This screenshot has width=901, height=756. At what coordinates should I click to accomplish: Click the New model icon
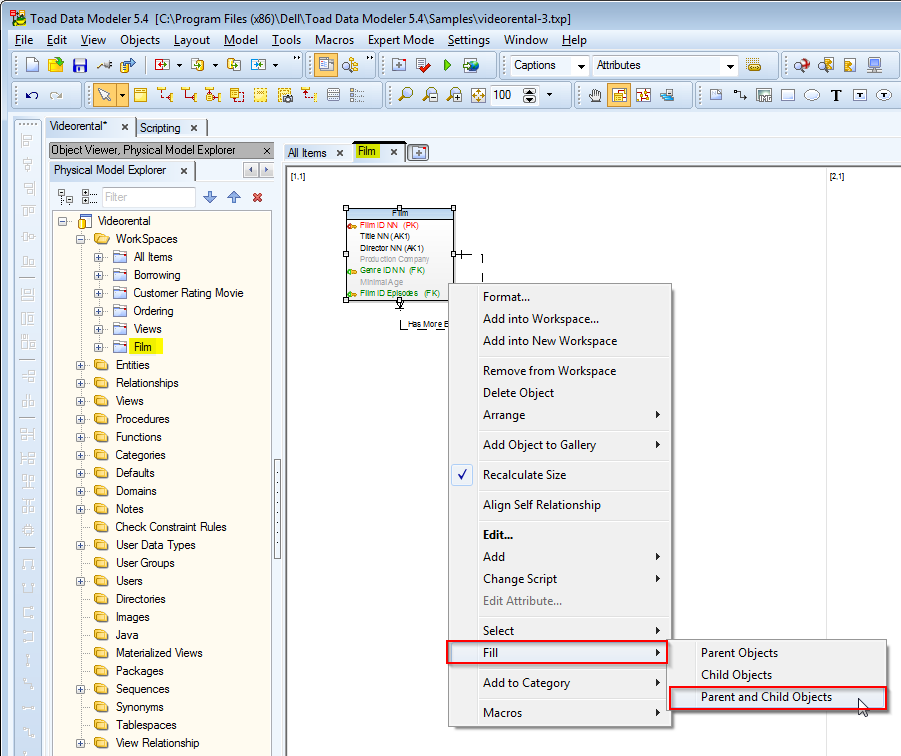[33, 65]
